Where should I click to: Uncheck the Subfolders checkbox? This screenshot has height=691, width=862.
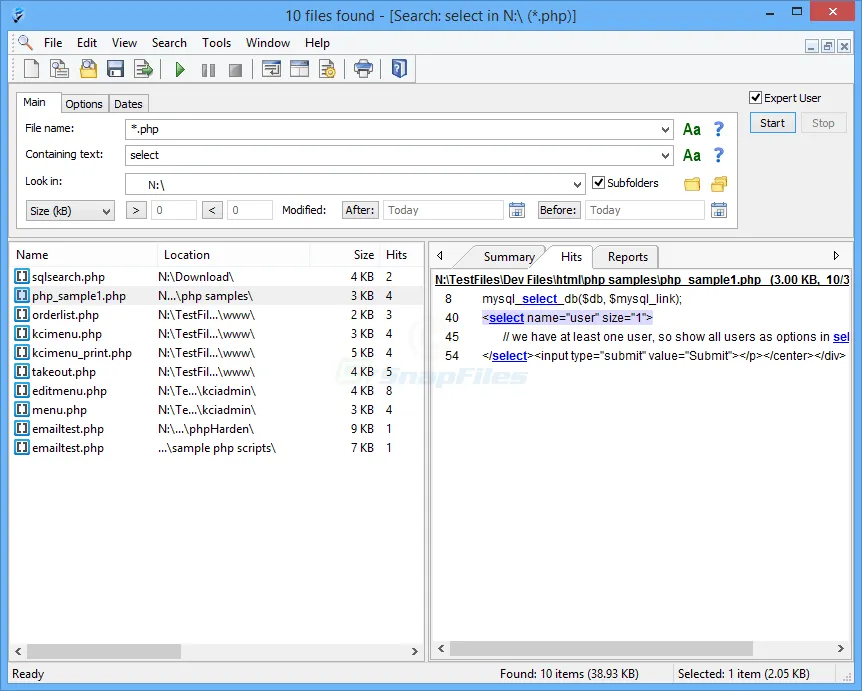point(599,183)
